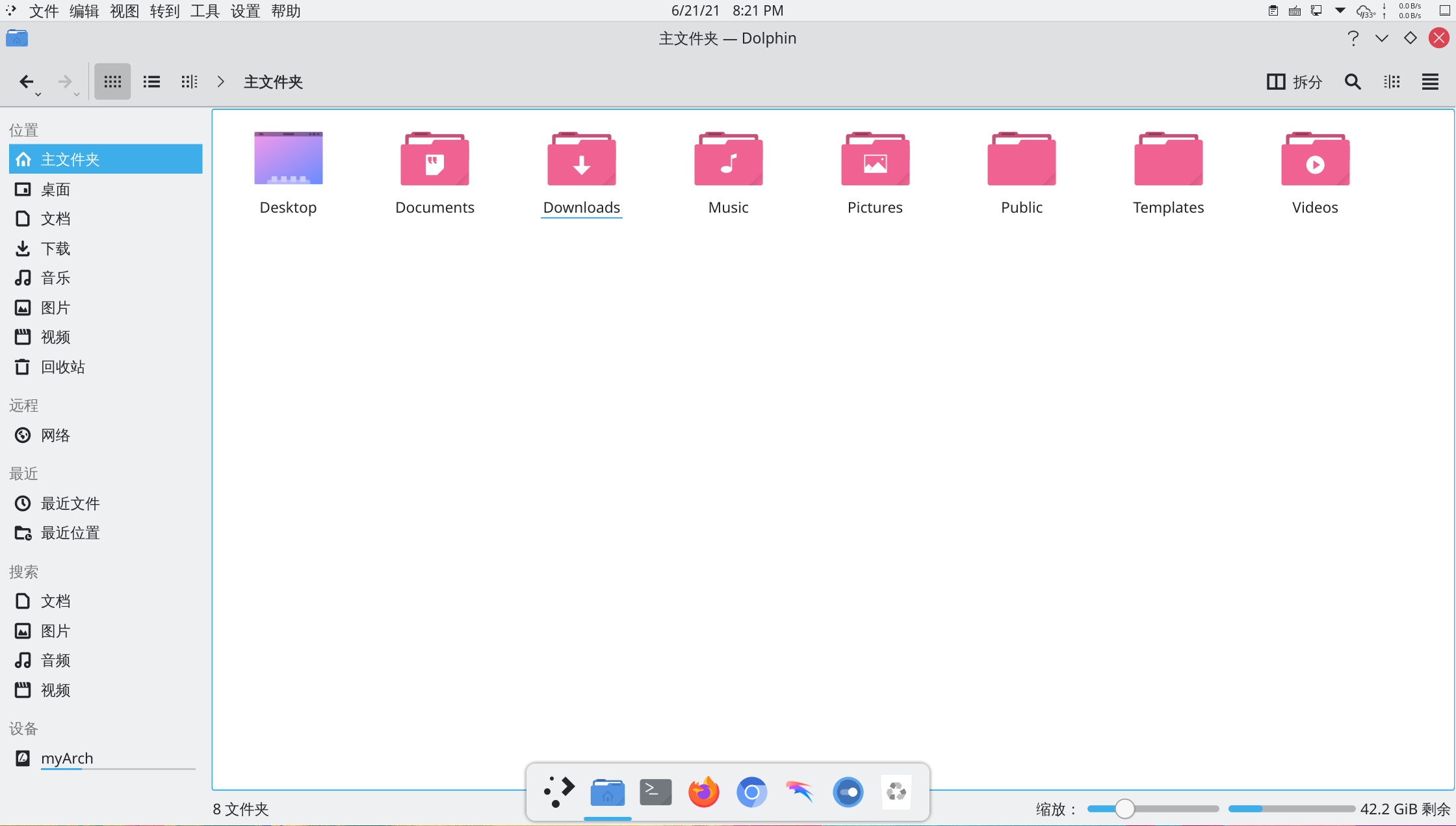The height and width of the screenshot is (826, 1456).
Task: Adjust the 缩放 zoom slider
Action: pos(1124,808)
